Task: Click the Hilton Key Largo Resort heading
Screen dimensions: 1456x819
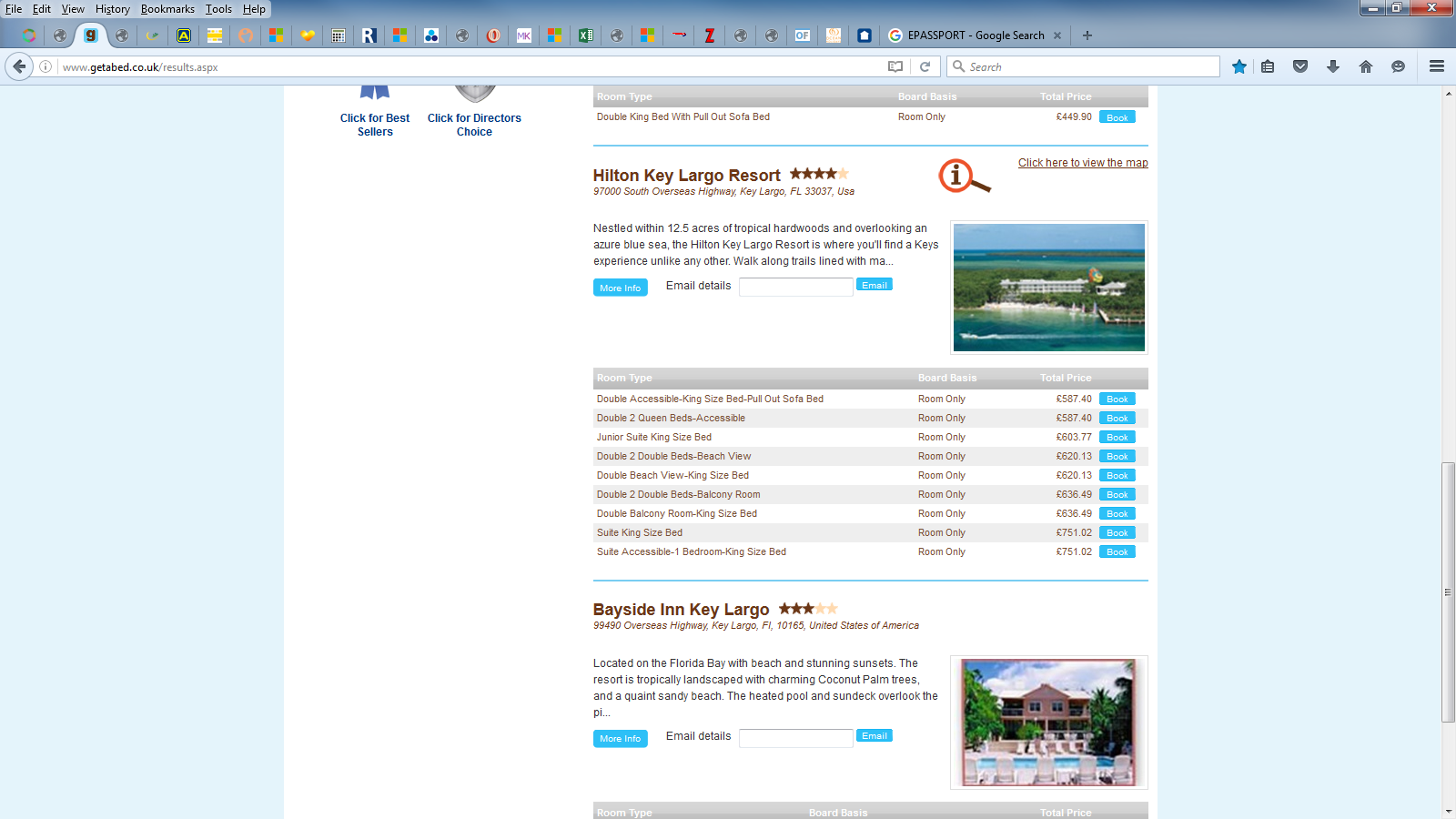Action: click(x=687, y=176)
